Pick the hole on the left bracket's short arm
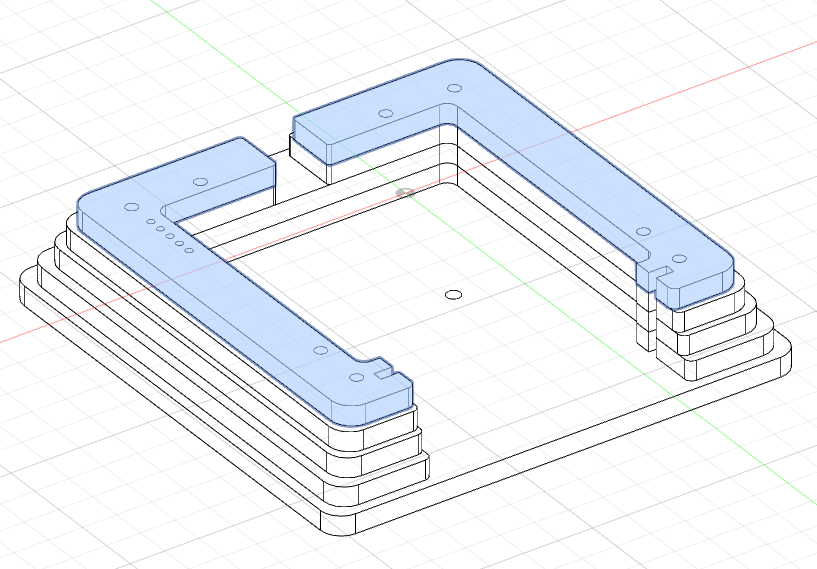 (x=200, y=182)
